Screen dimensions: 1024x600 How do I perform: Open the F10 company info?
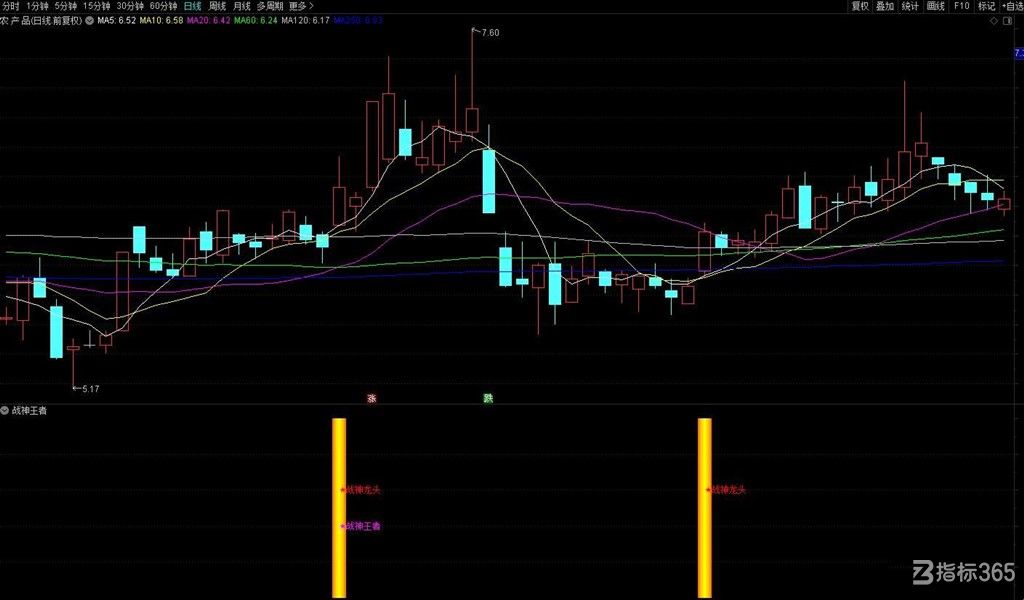tap(961, 6)
